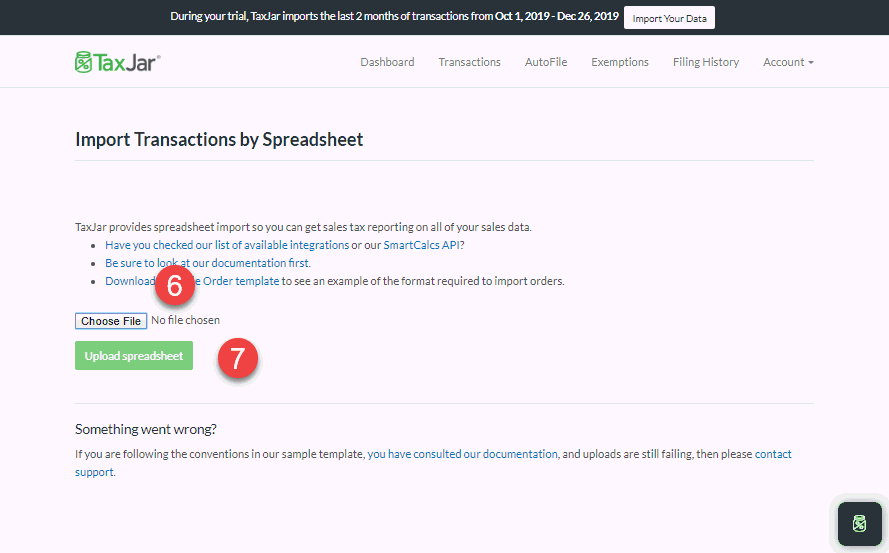Screen dimensions: 889x553
Task: Open Filing History from the navbar
Action: click(x=705, y=62)
